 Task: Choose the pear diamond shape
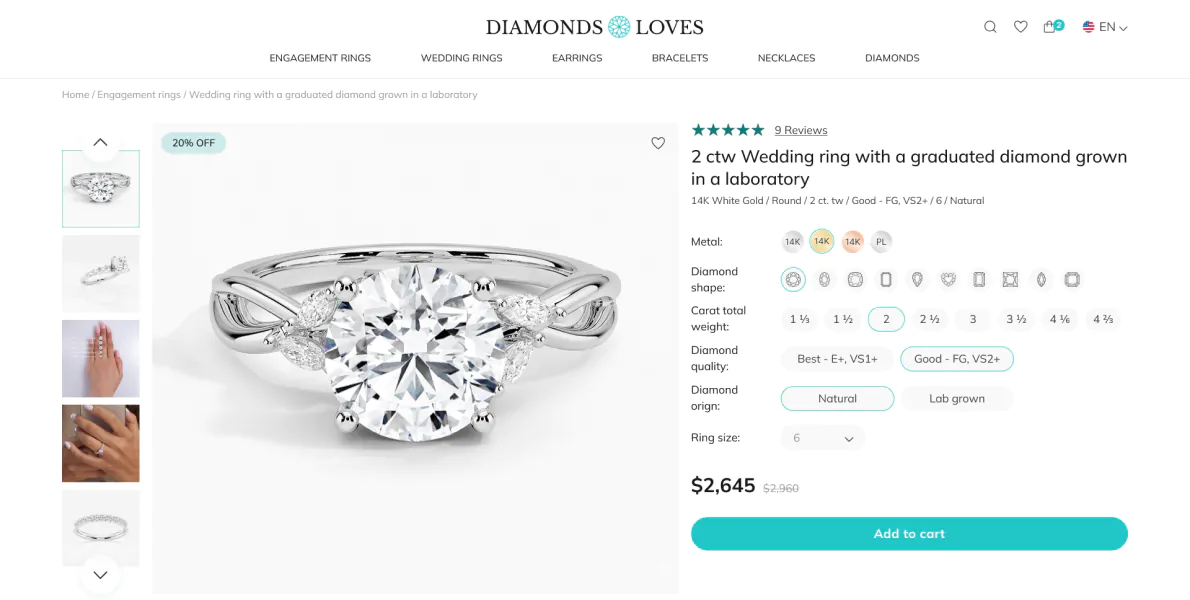(917, 280)
